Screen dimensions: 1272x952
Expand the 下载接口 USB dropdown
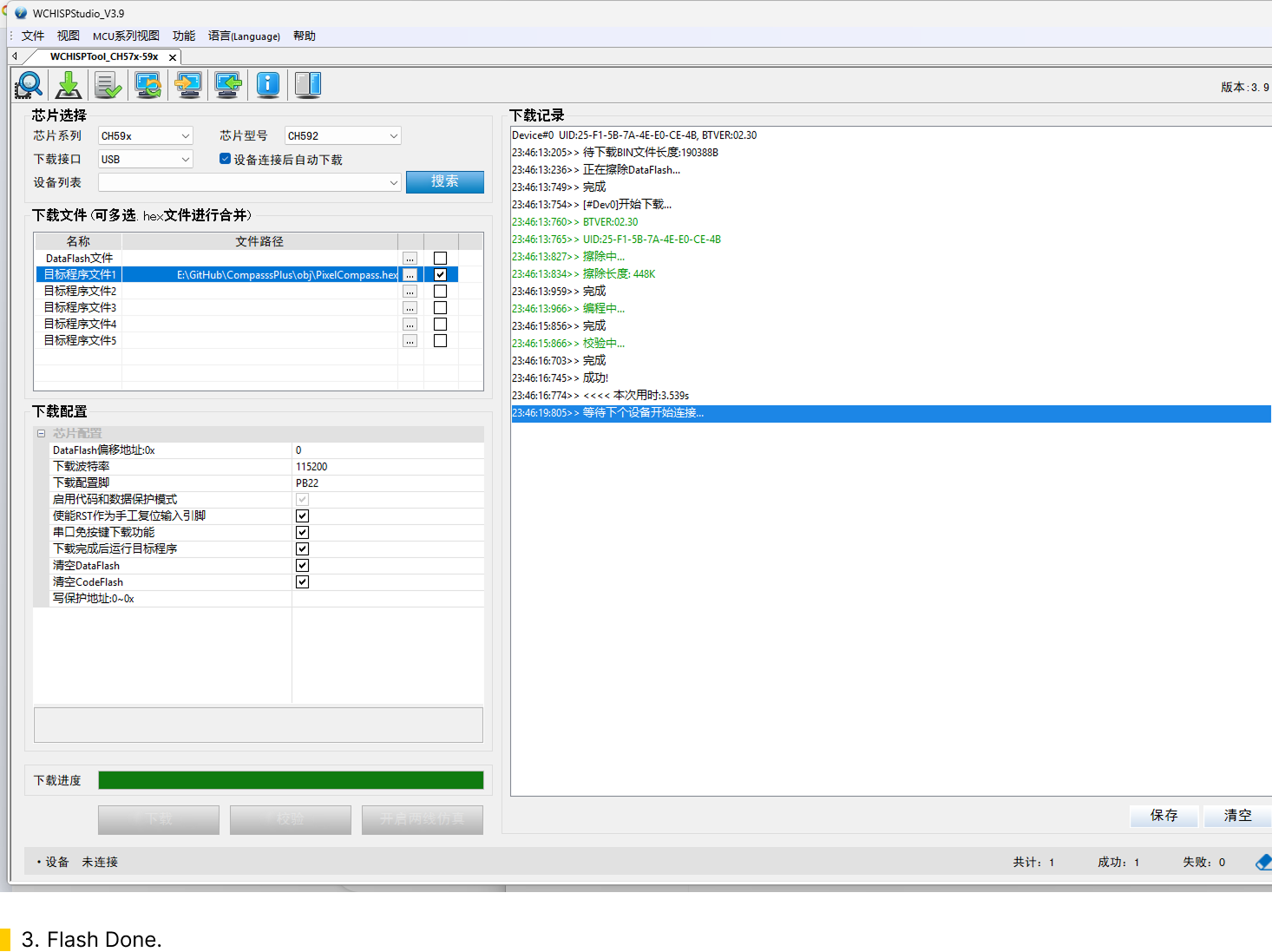[145, 160]
